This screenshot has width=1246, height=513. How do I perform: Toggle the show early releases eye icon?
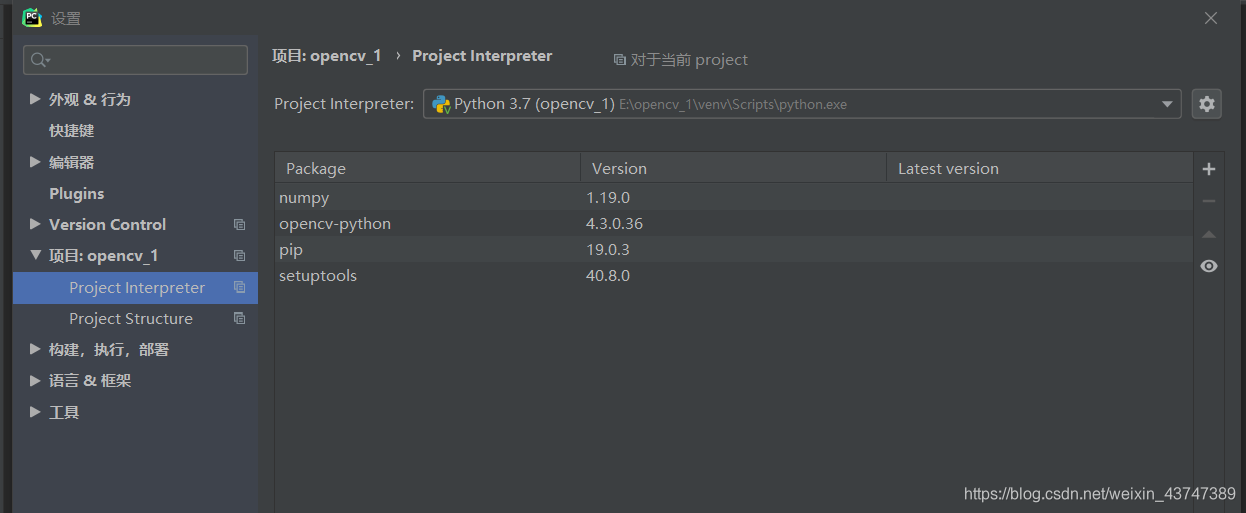[1209, 266]
